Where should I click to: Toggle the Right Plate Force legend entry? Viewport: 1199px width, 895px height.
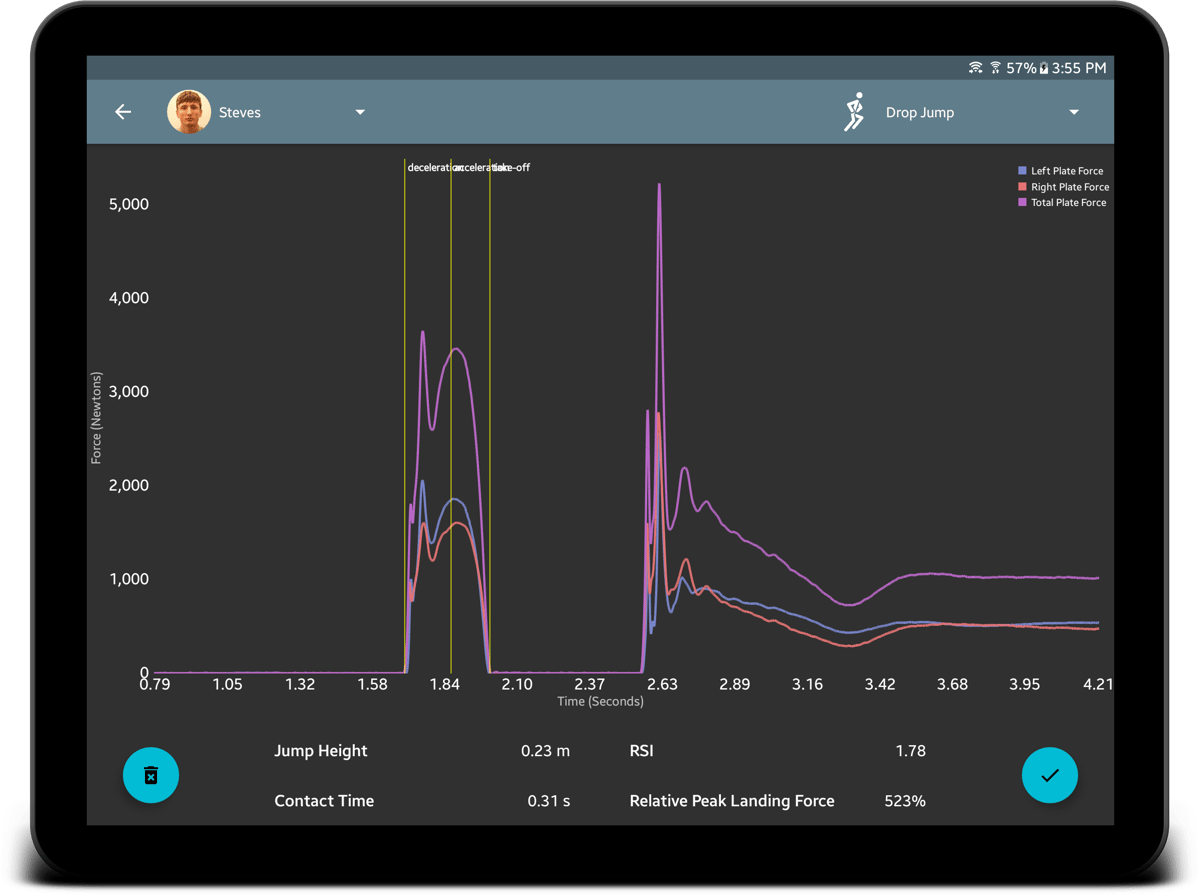(x=1069, y=187)
